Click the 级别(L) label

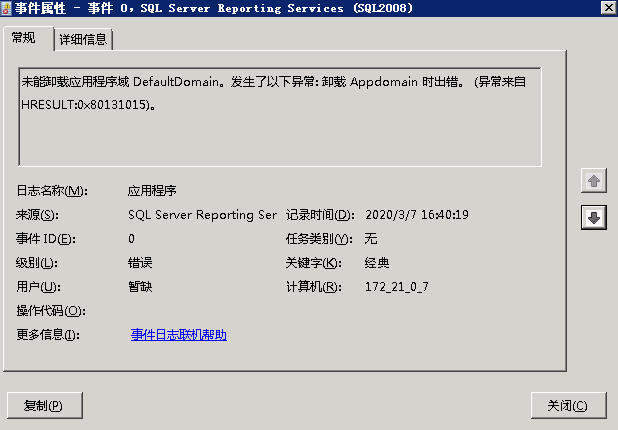coord(37,263)
